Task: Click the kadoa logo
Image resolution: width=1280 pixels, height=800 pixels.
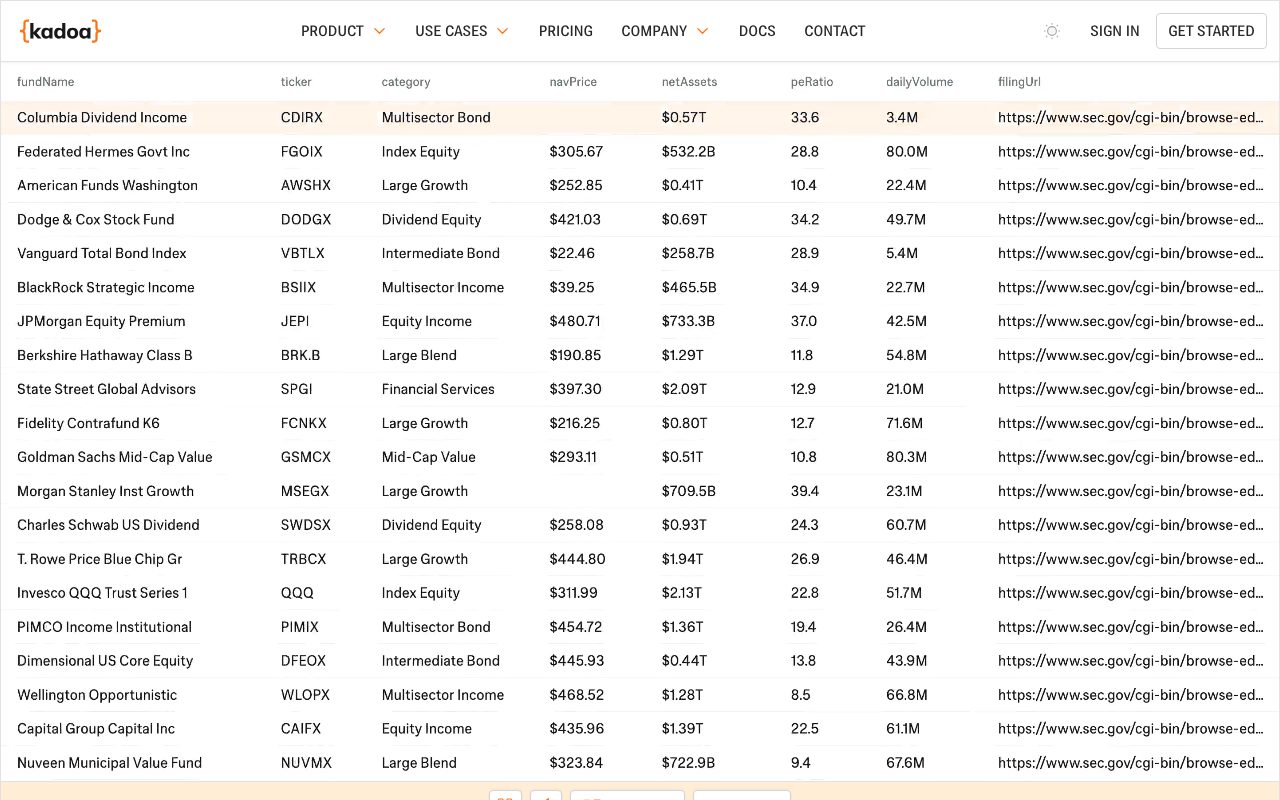Action: 60,31
